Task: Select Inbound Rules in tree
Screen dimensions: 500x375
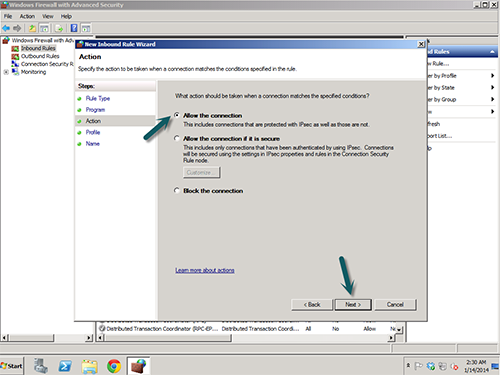Action: click(38, 48)
